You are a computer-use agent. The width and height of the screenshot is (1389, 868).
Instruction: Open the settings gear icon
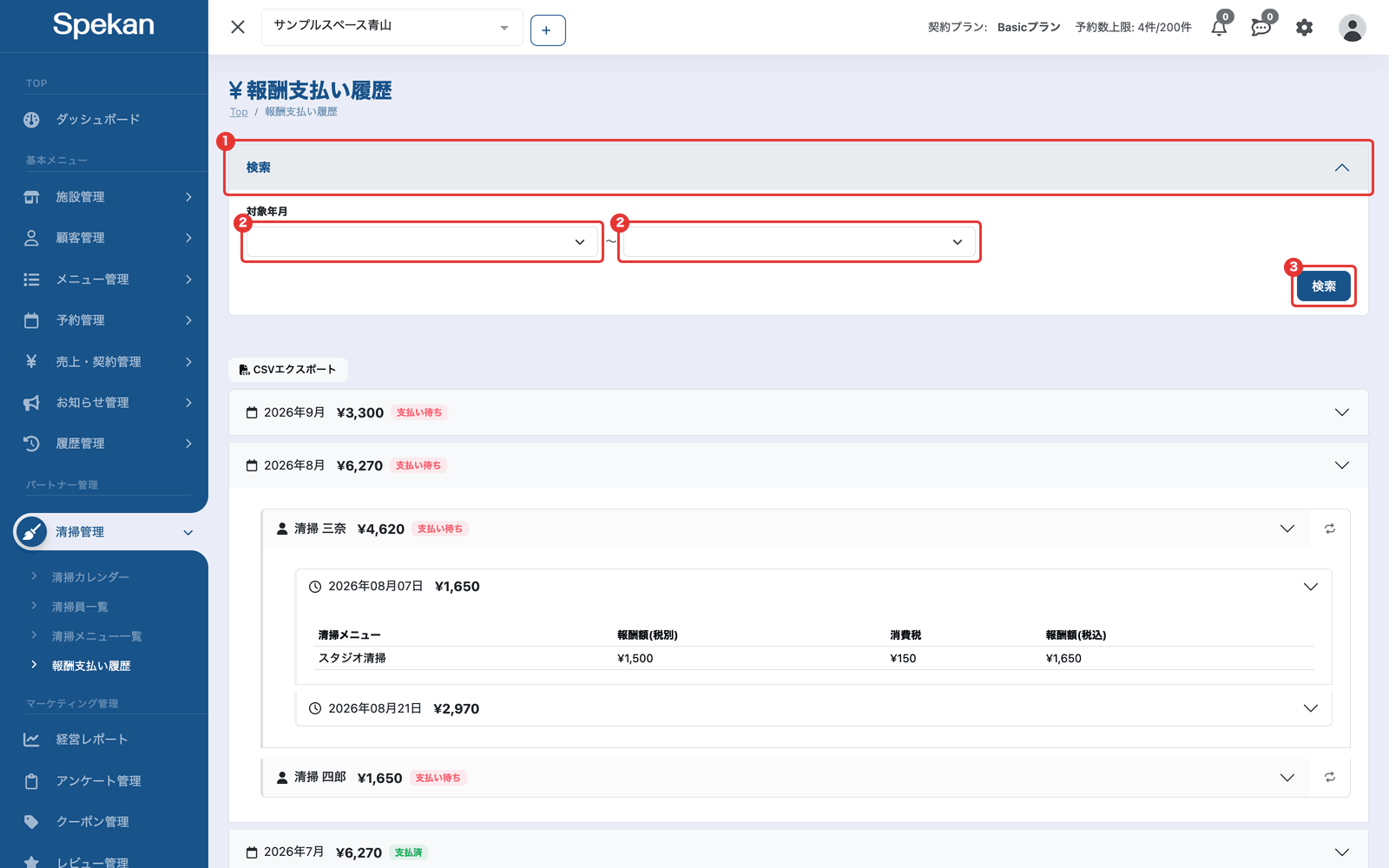coord(1304,28)
